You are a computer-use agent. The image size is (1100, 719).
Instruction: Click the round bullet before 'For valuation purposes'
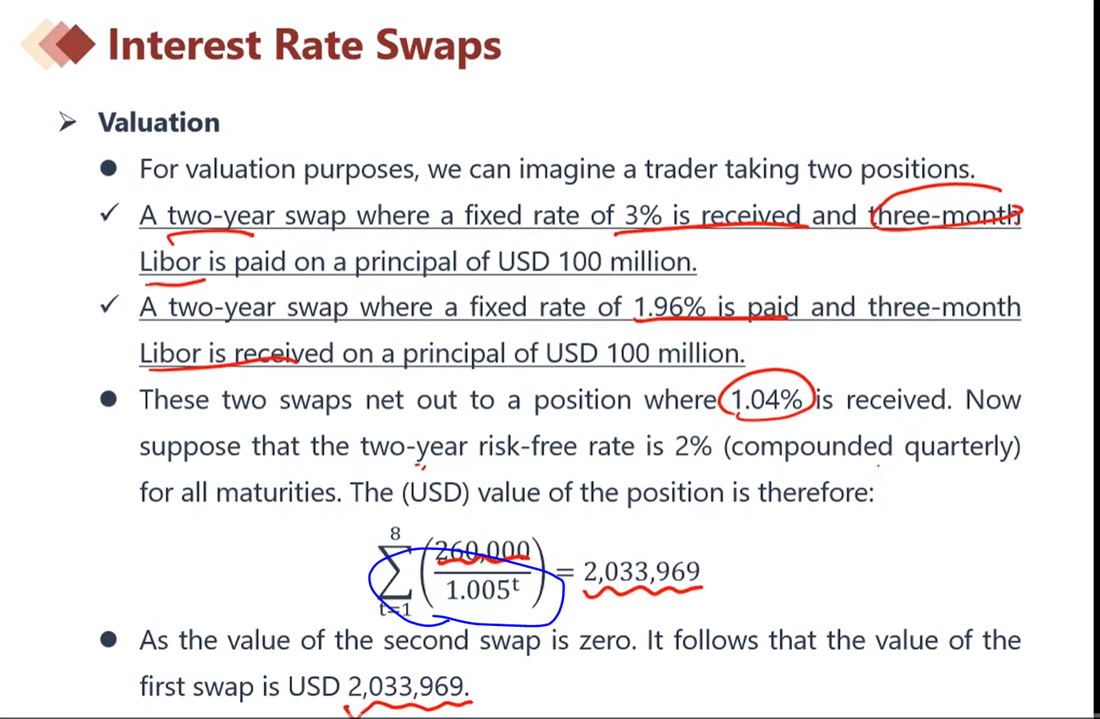[108, 168]
